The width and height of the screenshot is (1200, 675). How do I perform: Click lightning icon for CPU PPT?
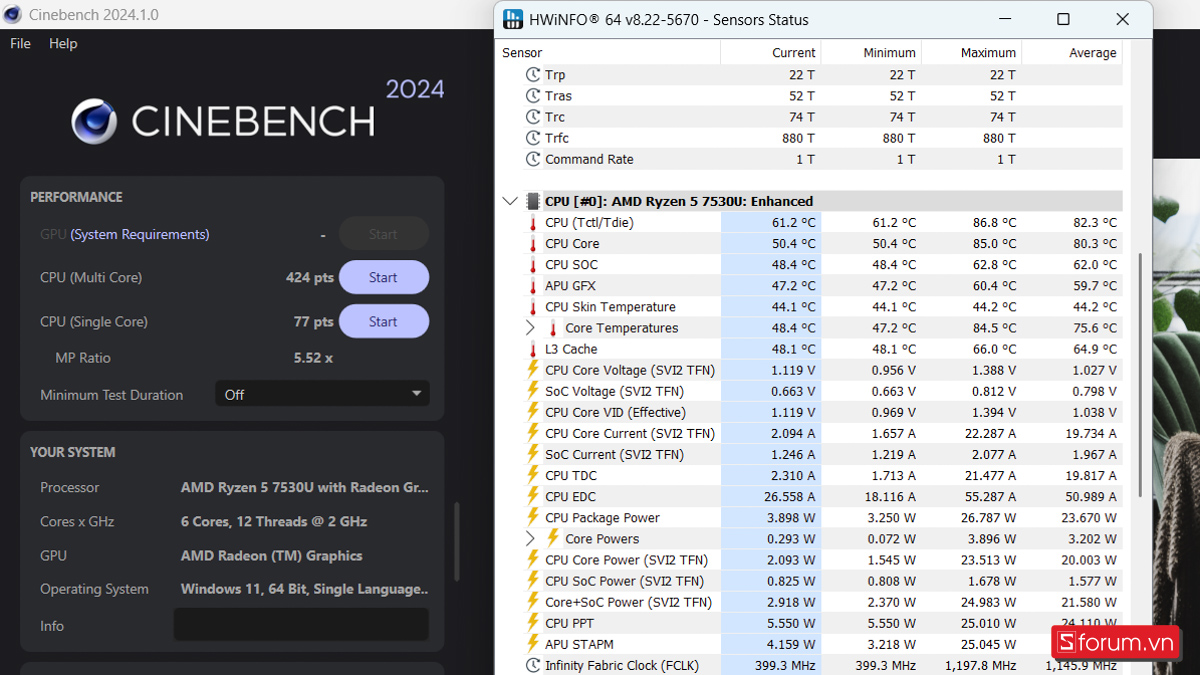pyautogui.click(x=533, y=623)
